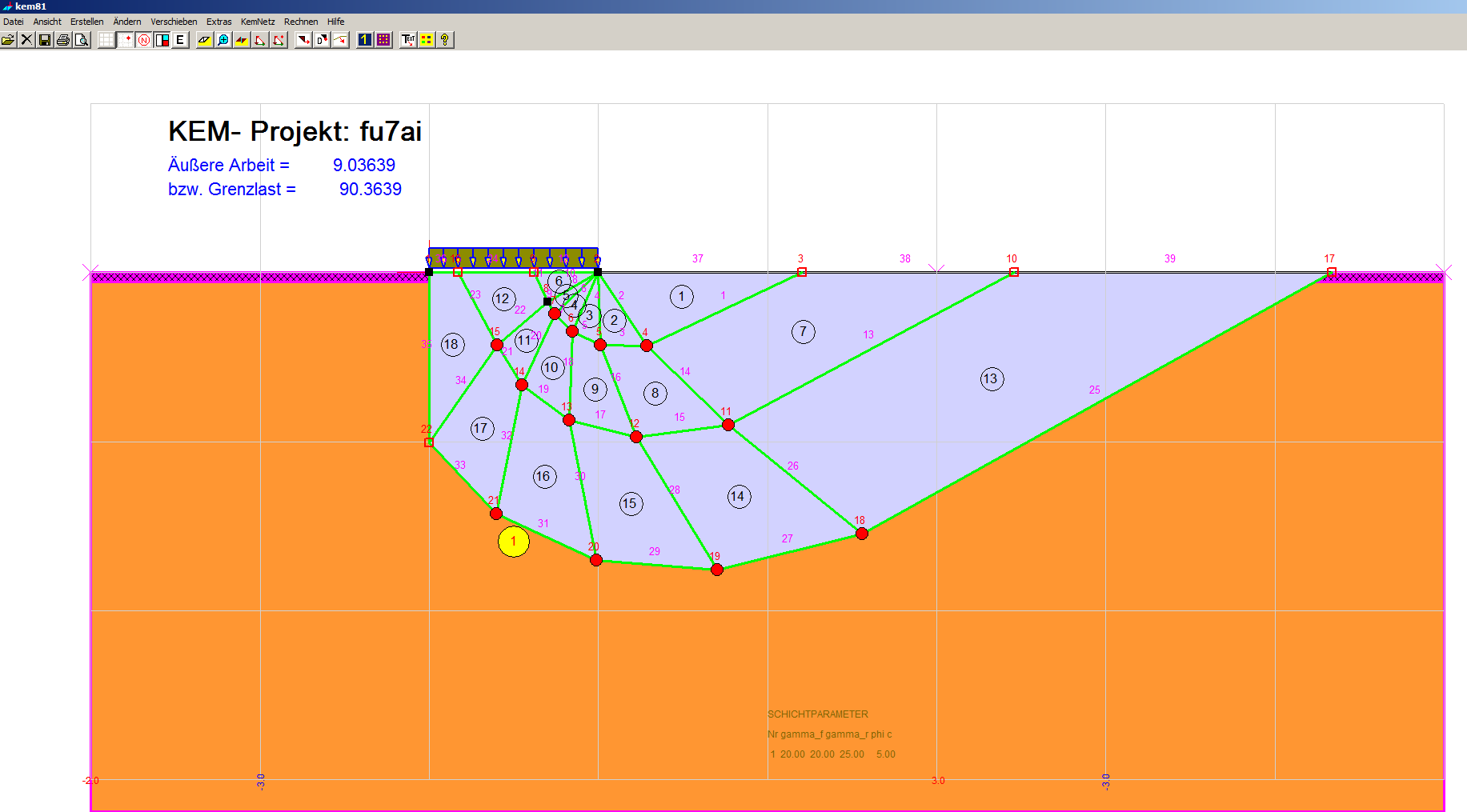This screenshot has height=812, width=1467.
Task: Select red node 18 on slip surface
Action: 862,534
